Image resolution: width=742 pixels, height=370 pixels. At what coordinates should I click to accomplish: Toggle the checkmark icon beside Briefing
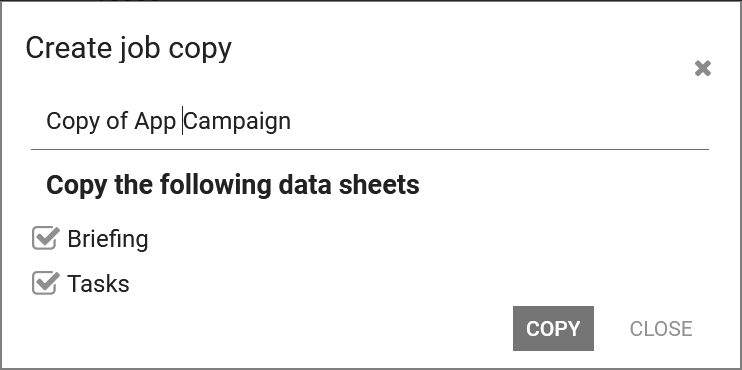pyautogui.click(x=45, y=238)
